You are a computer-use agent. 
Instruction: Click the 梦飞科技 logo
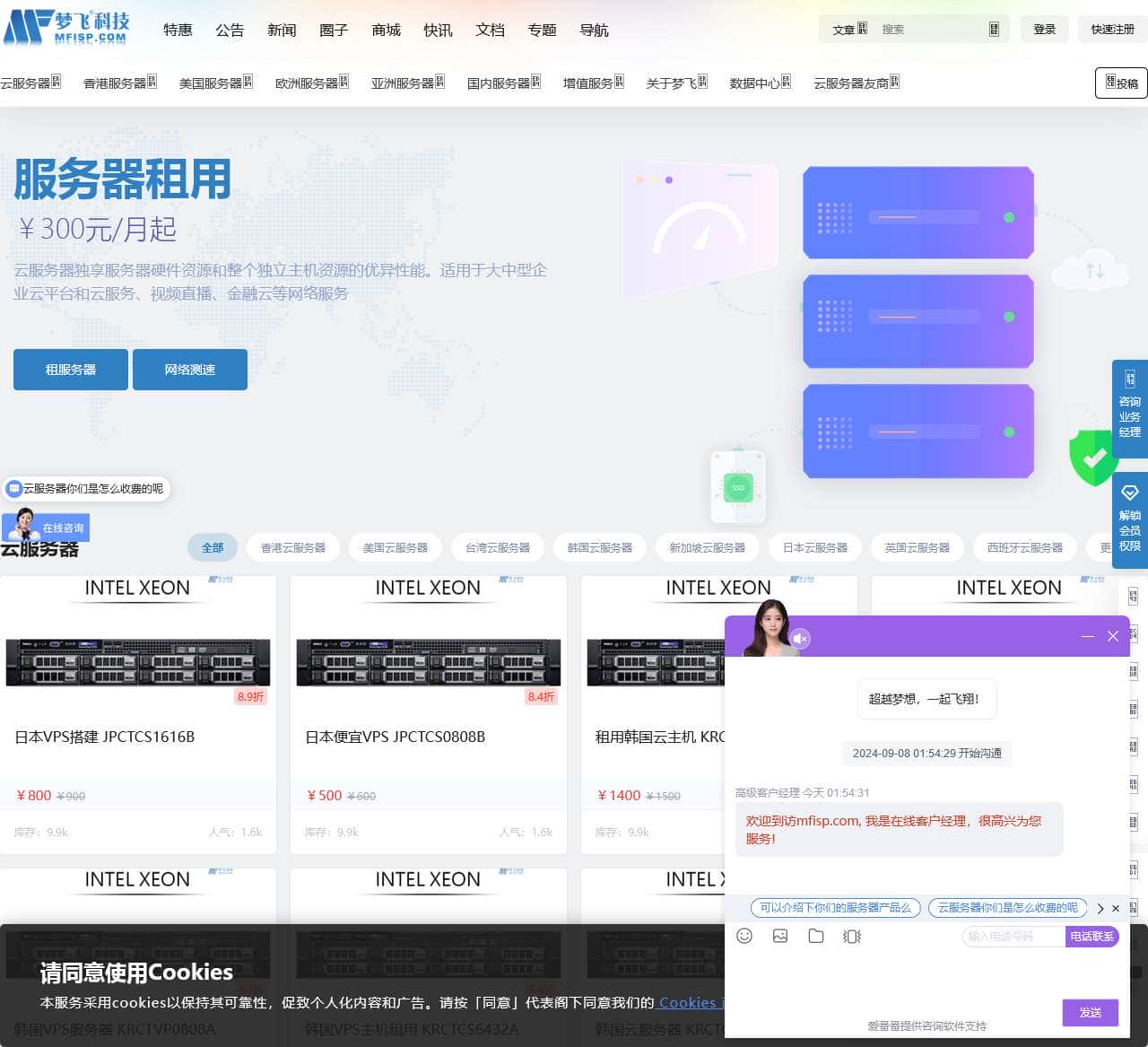(67, 28)
